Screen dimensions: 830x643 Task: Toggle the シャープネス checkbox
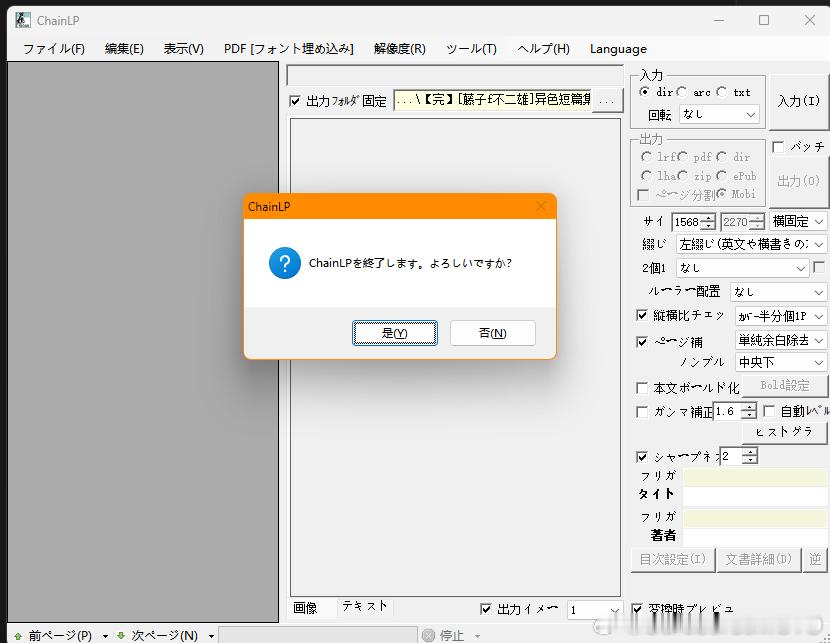642,456
